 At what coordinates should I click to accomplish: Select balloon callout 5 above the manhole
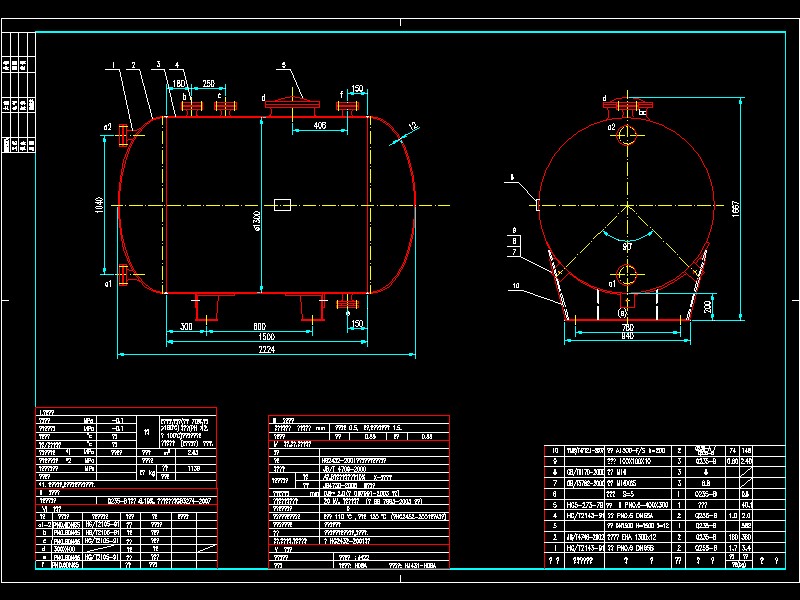point(283,65)
